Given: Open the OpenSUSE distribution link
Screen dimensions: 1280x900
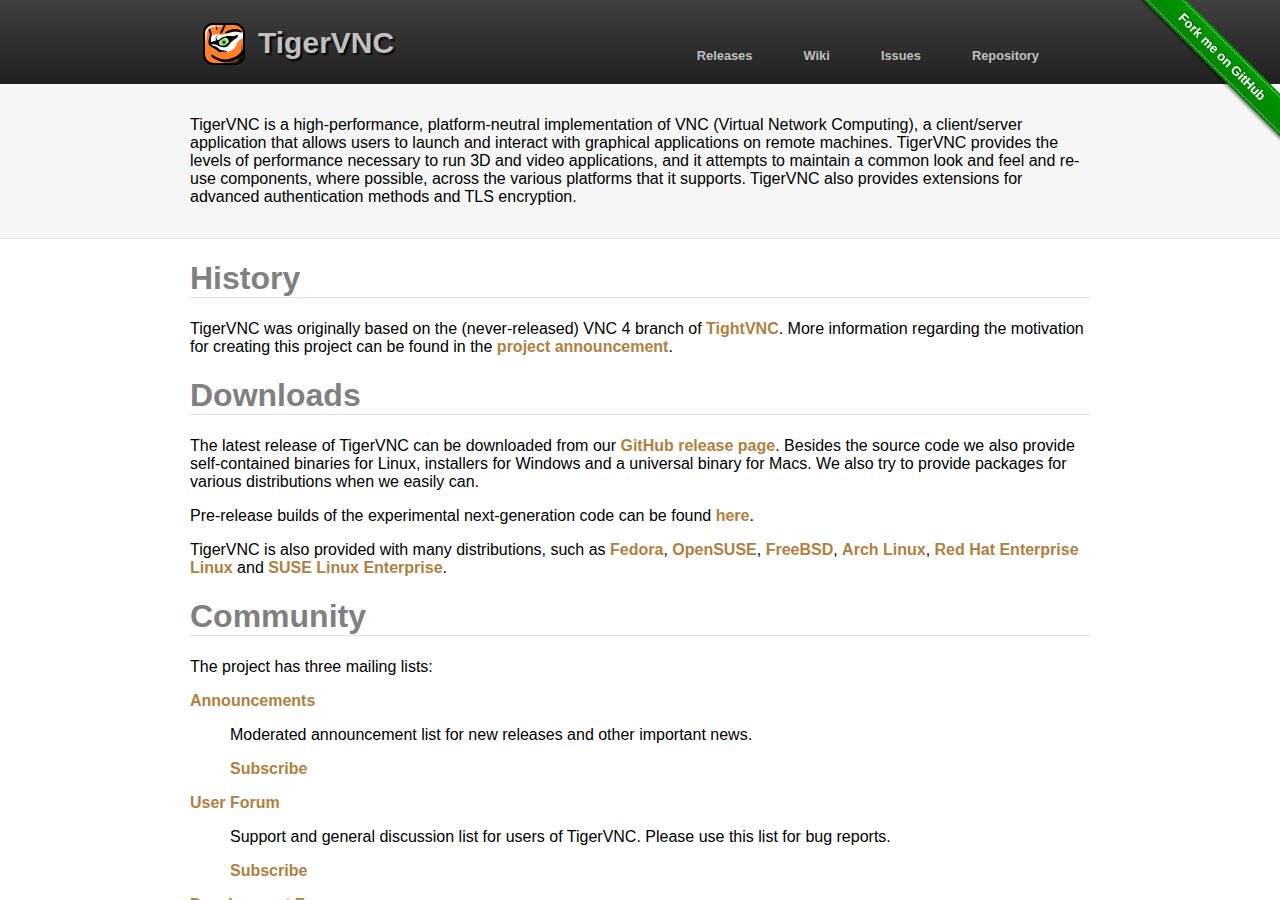Looking at the screenshot, I should point(714,549).
